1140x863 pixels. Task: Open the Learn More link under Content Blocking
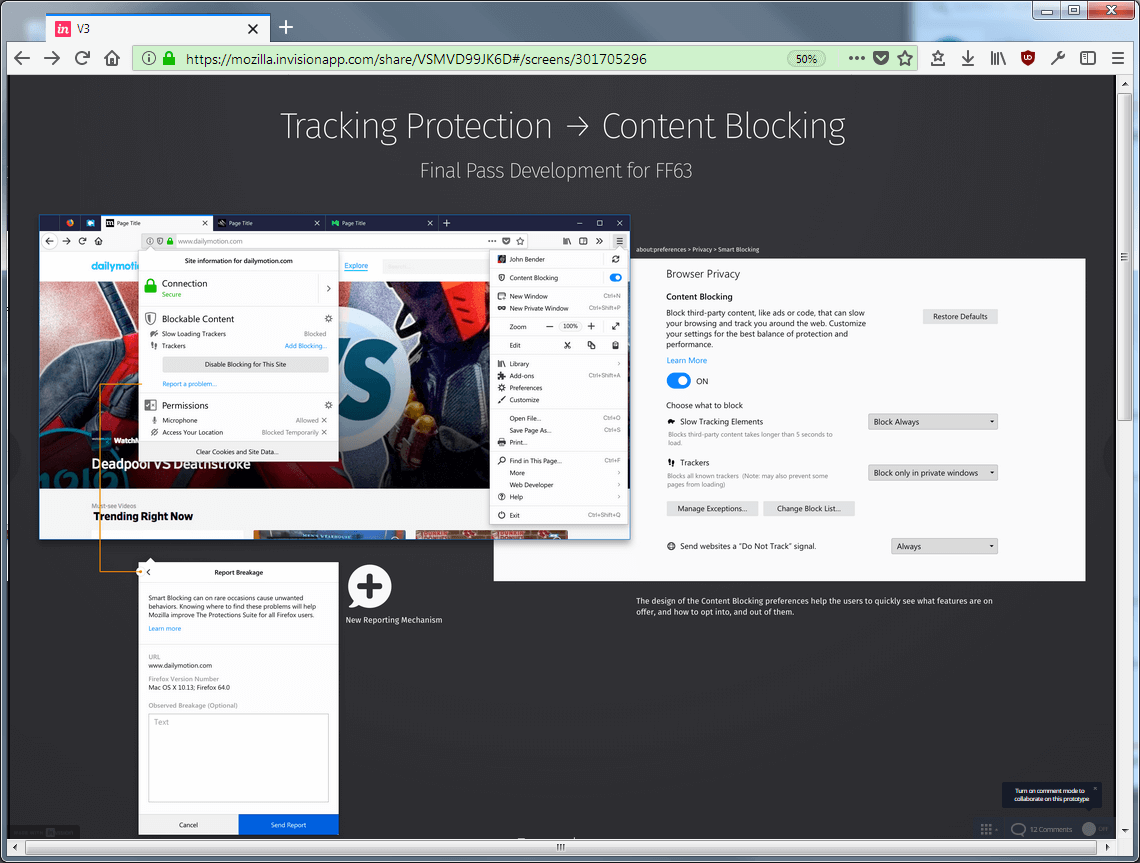pos(686,360)
